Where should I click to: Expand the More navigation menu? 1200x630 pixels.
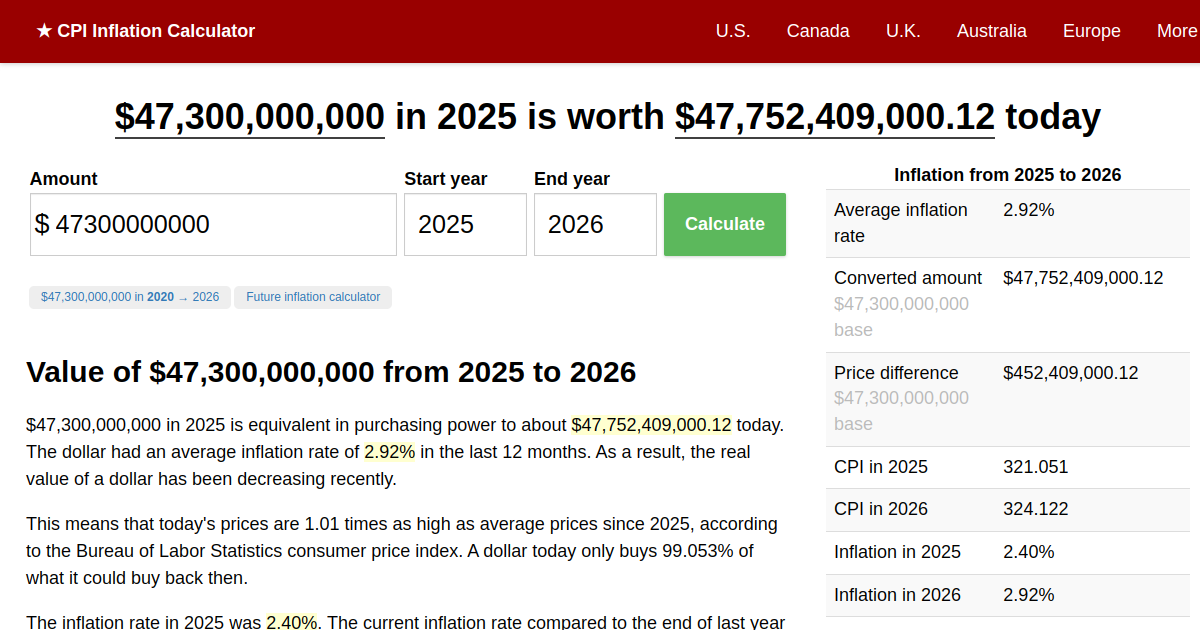[1177, 31]
